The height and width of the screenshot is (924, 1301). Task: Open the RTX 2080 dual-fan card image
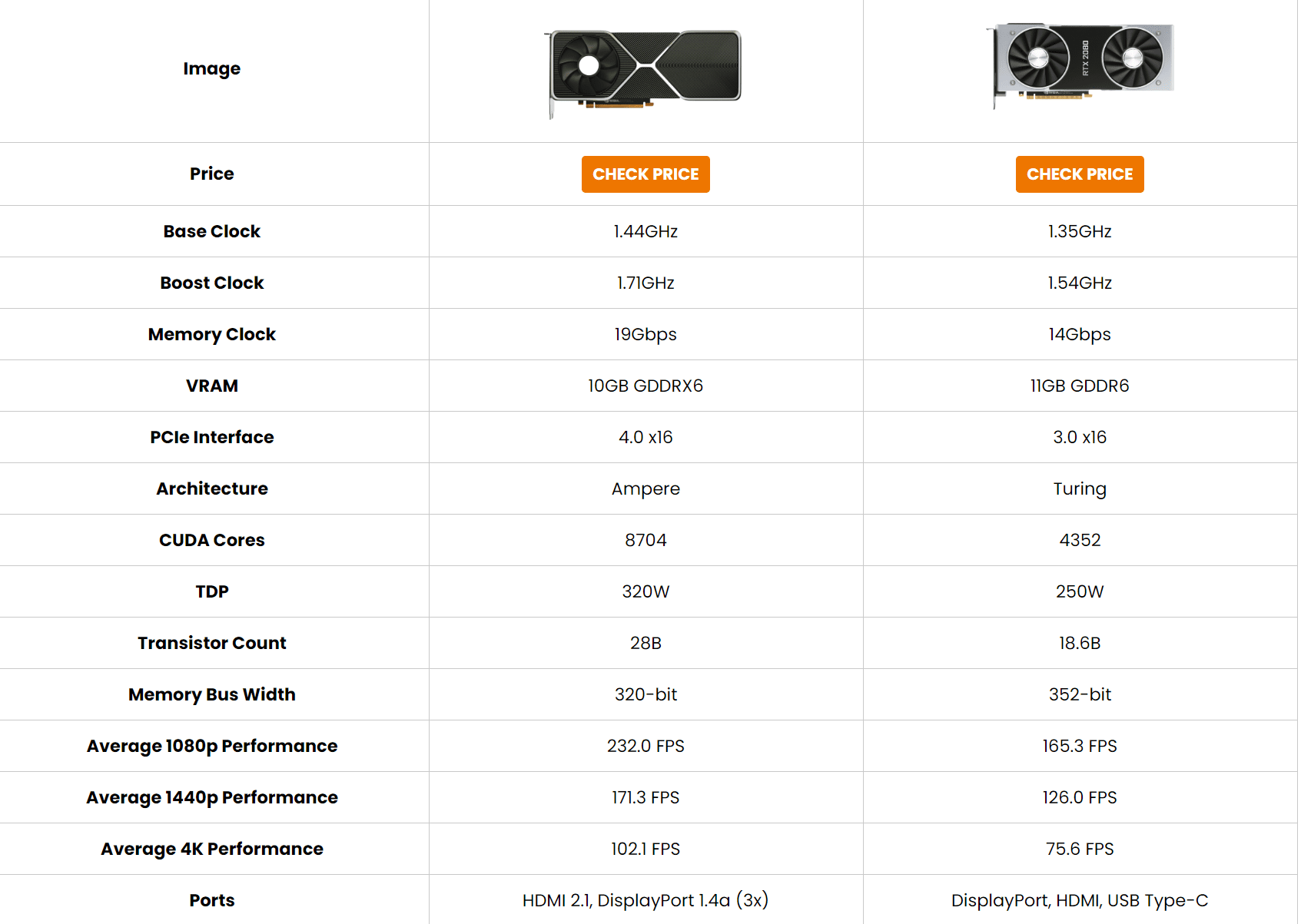1080,65
